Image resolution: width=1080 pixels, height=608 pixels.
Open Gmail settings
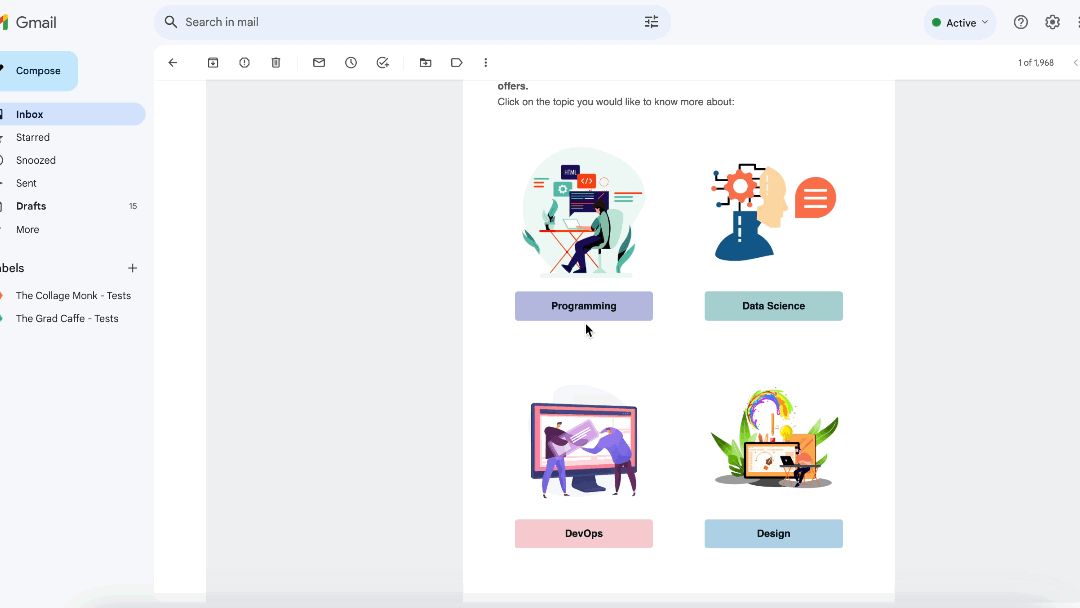pos(1052,21)
